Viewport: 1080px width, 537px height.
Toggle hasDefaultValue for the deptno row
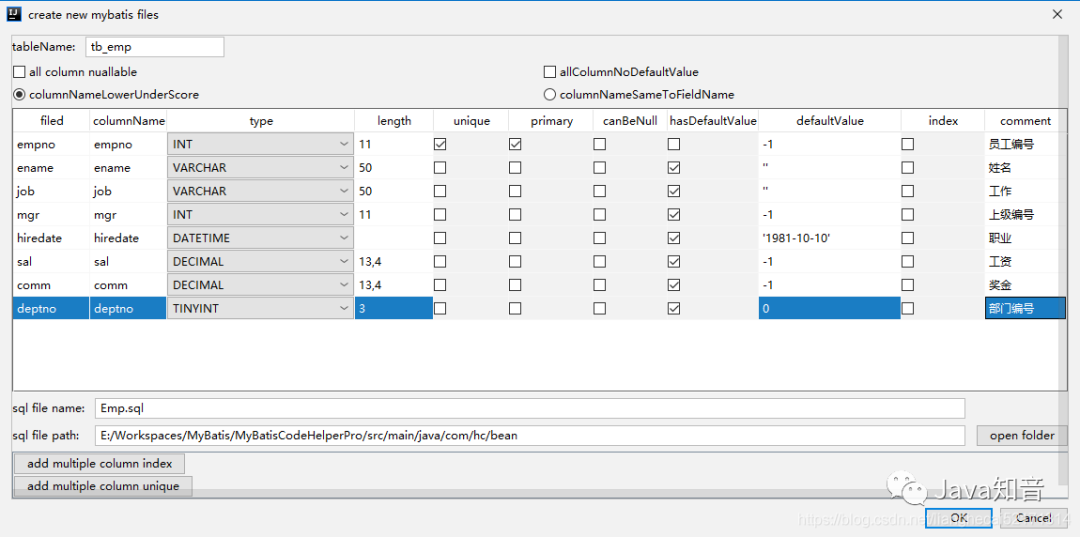(x=674, y=308)
